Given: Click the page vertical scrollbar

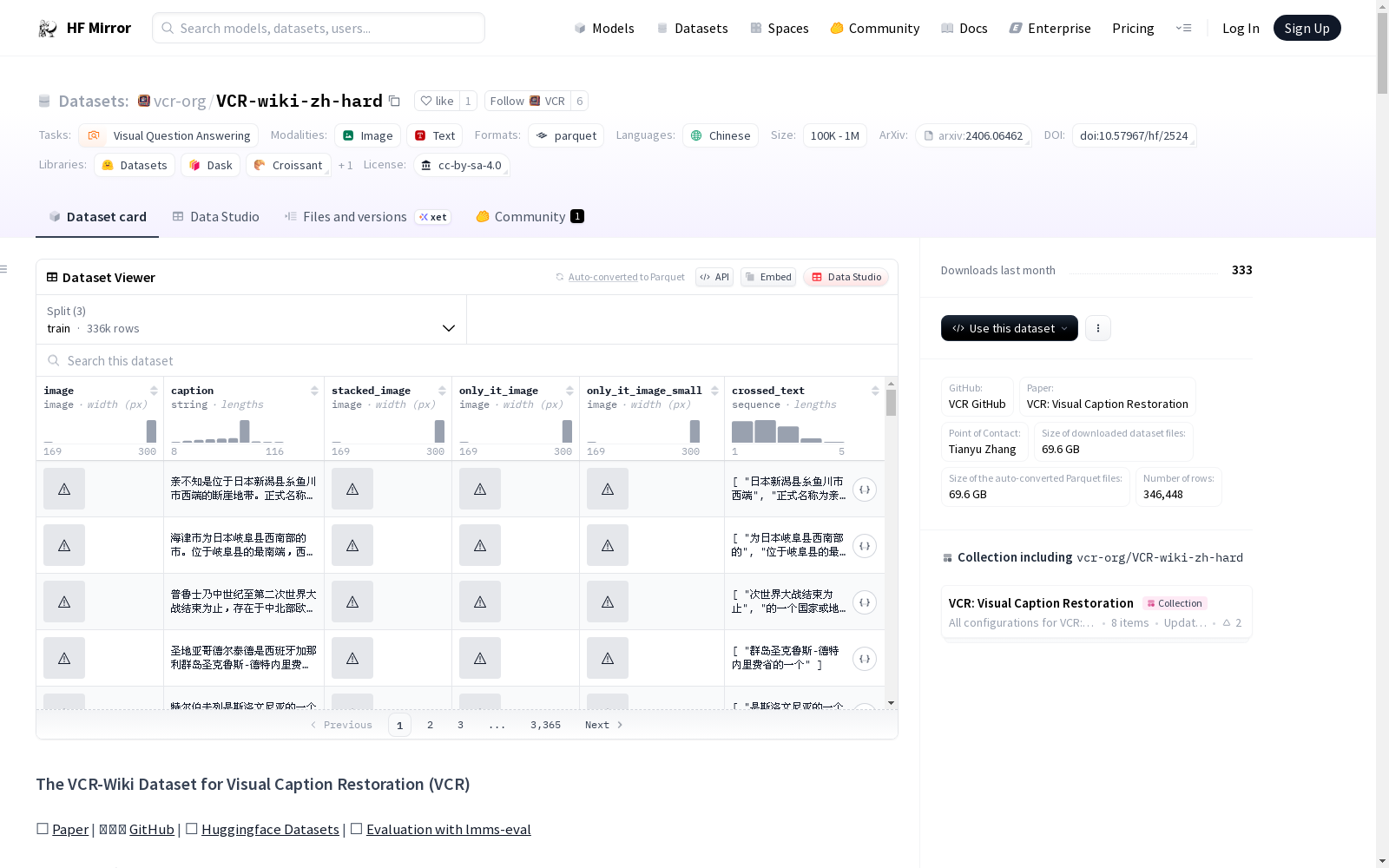Looking at the screenshot, I should pyautogui.click(x=1382, y=434).
